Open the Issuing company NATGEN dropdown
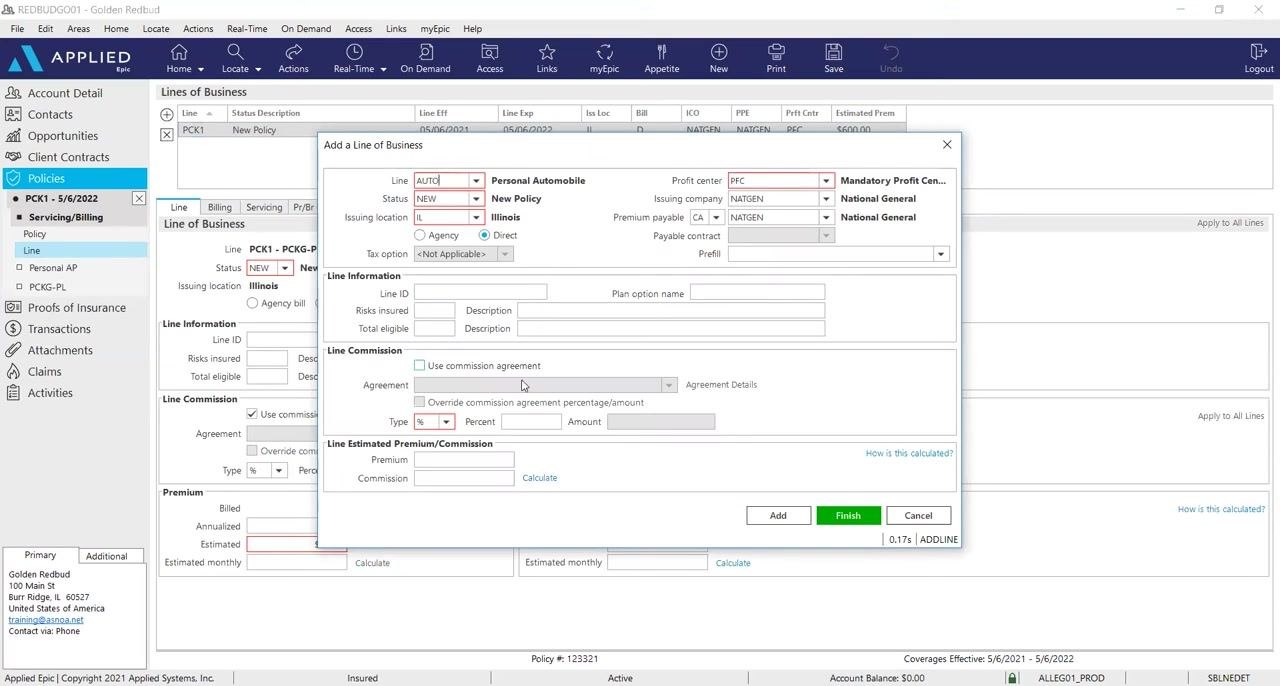The height and width of the screenshot is (686, 1280). (826, 199)
